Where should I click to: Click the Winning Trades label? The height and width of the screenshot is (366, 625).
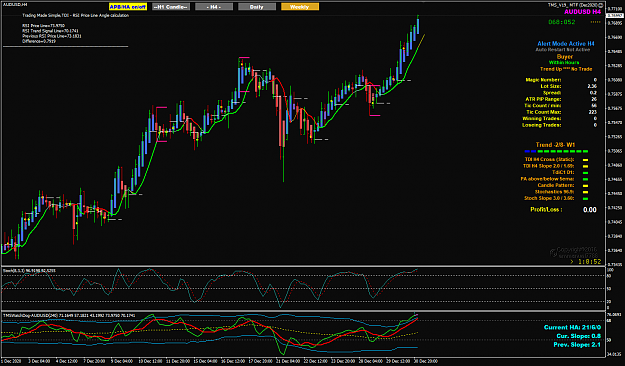point(542,118)
